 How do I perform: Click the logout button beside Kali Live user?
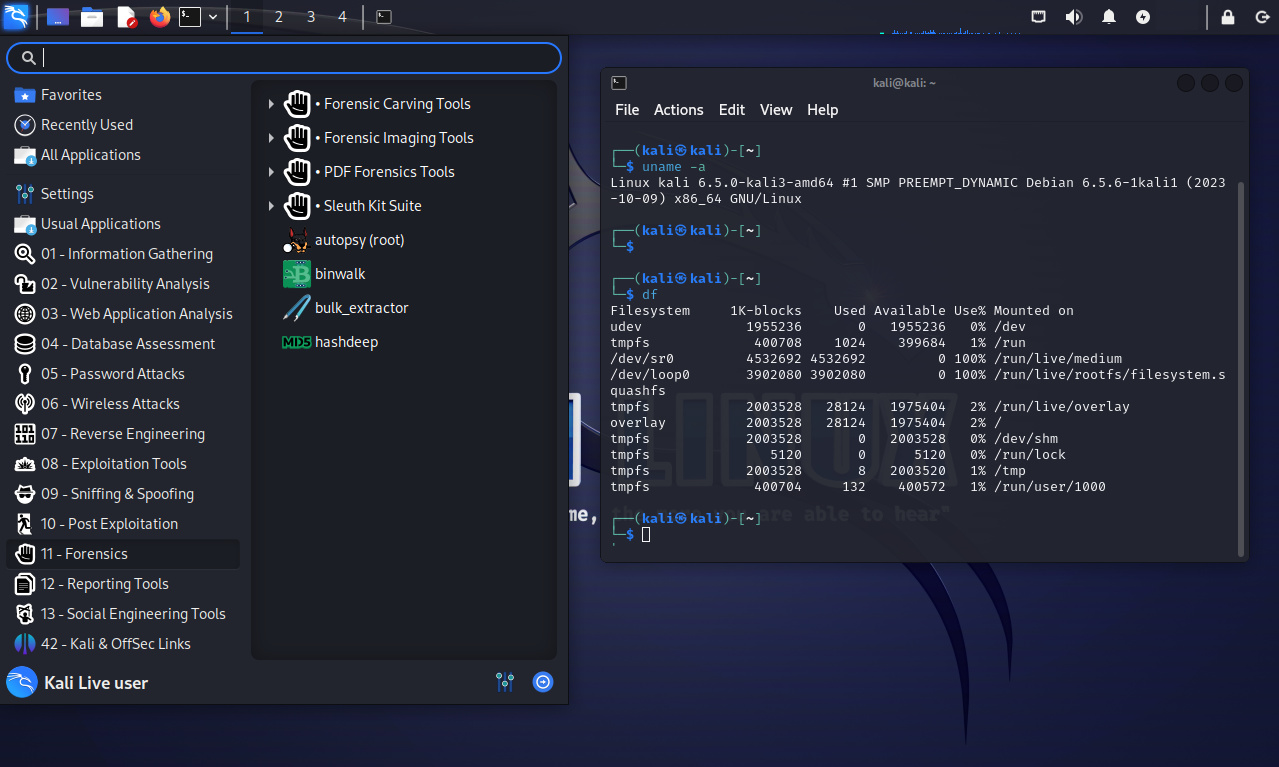tap(543, 682)
